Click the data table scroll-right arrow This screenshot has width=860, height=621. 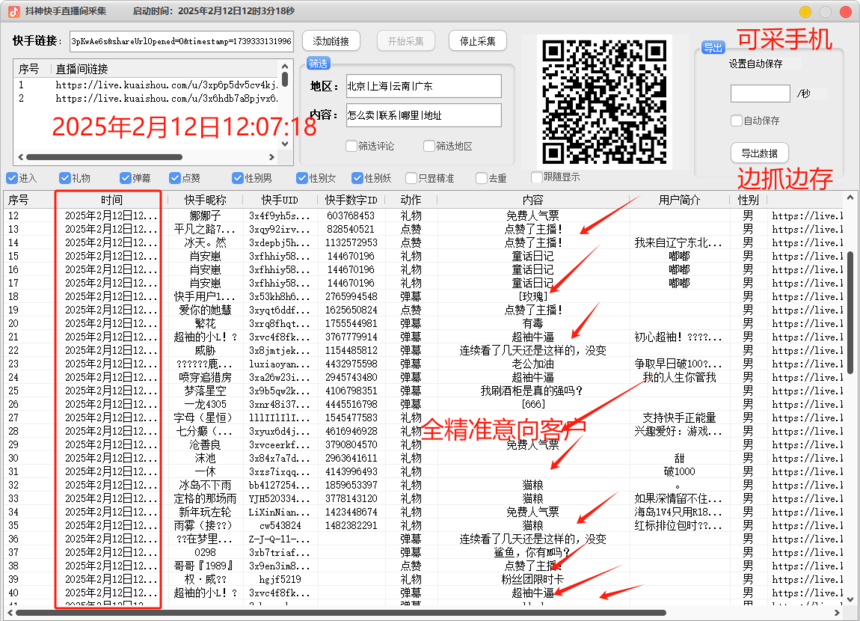(837, 613)
